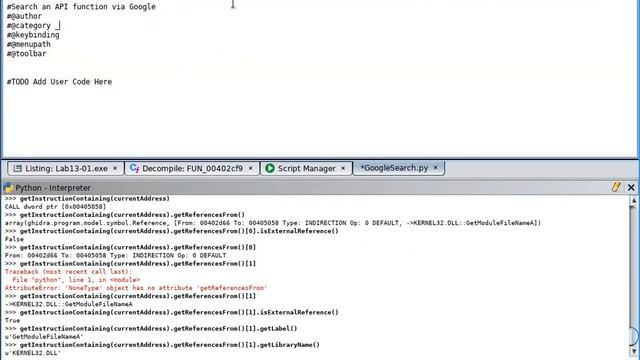Close the Python Interpreter panel

click(631, 187)
